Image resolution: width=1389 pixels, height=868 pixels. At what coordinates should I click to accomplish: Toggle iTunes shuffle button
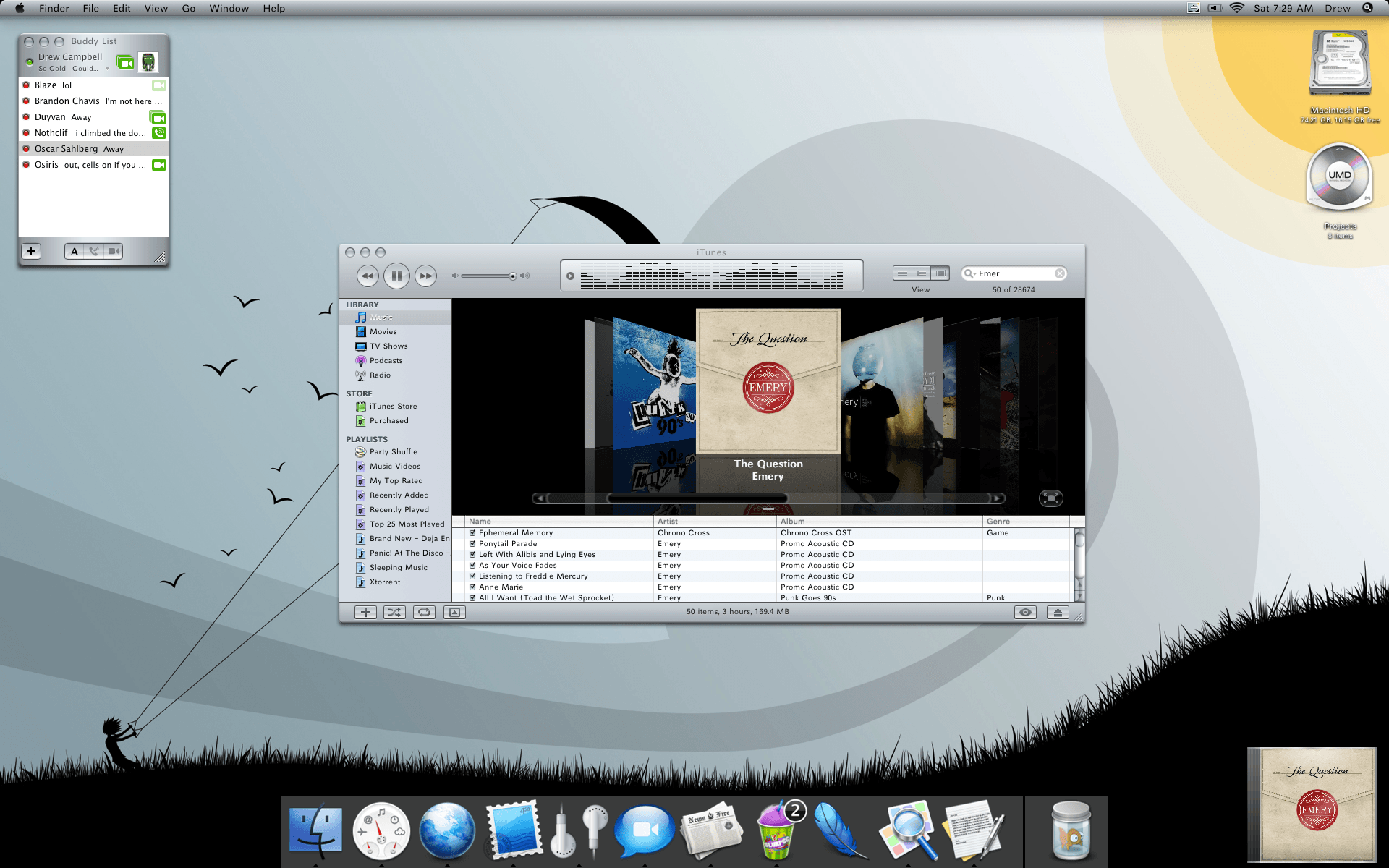click(x=394, y=612)
